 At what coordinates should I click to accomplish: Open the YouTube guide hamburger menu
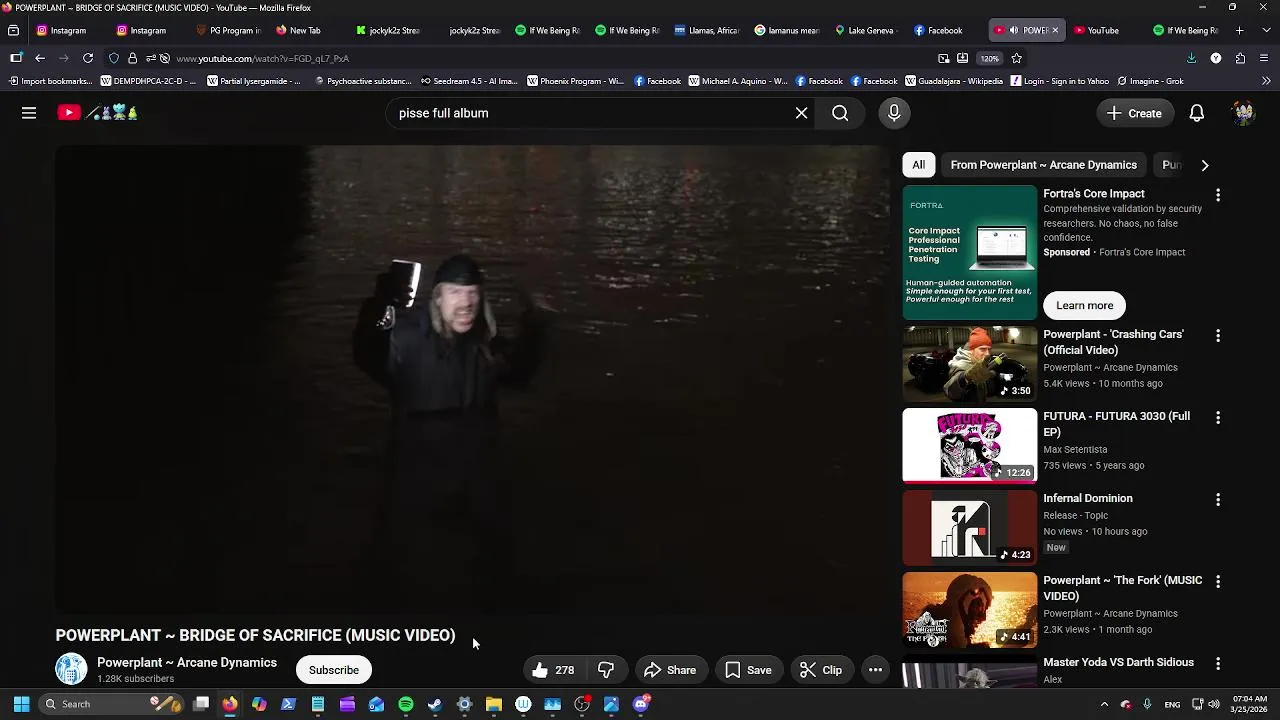(x=29, y=113)
